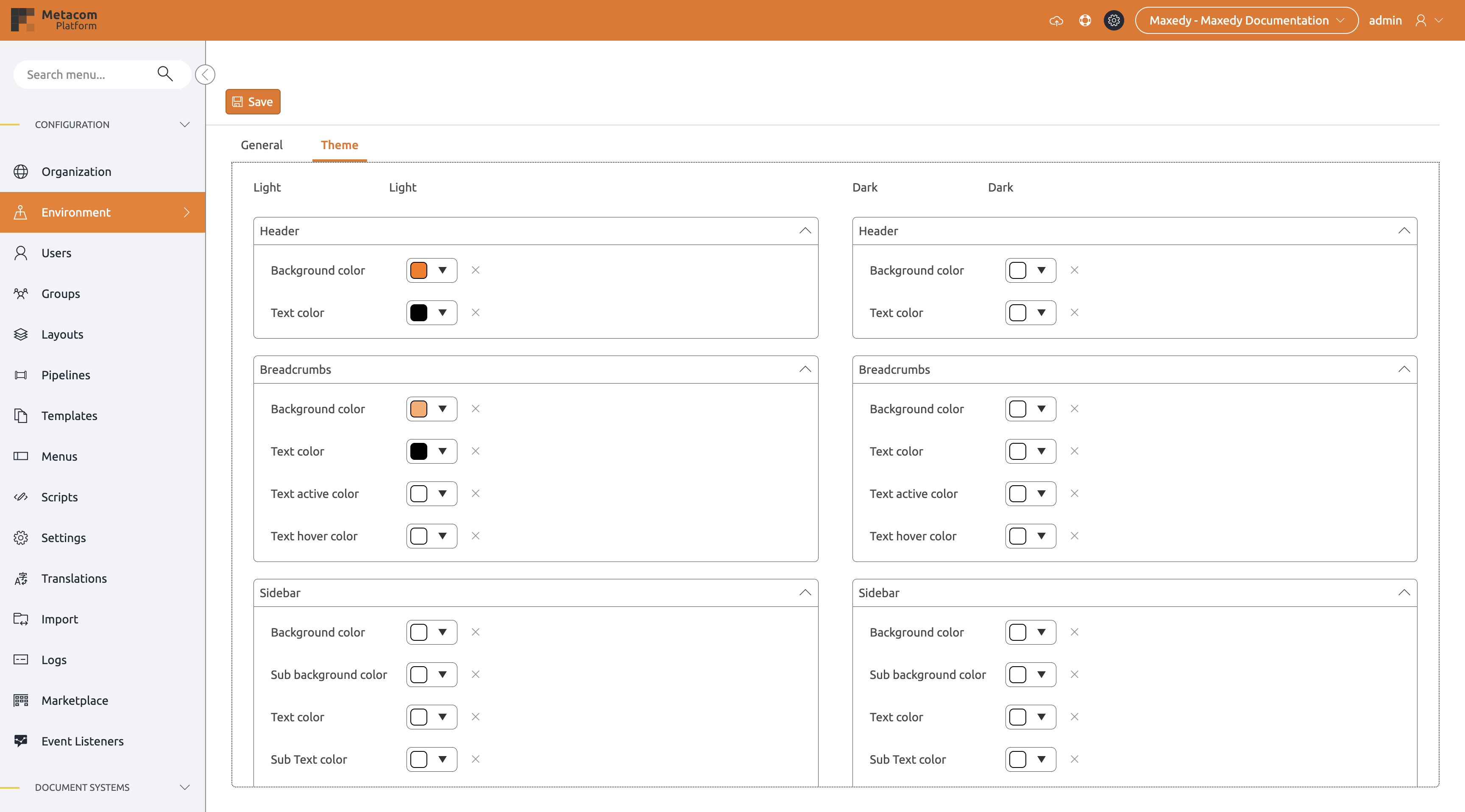Select the Pipelines sidebar icon
The width and height of the screenshot is (1465, 812).
point(21,375)
